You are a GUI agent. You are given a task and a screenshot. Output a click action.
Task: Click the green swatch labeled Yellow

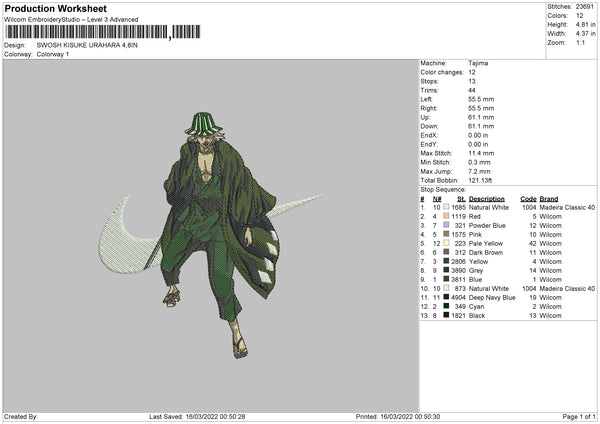pos(446,261)
